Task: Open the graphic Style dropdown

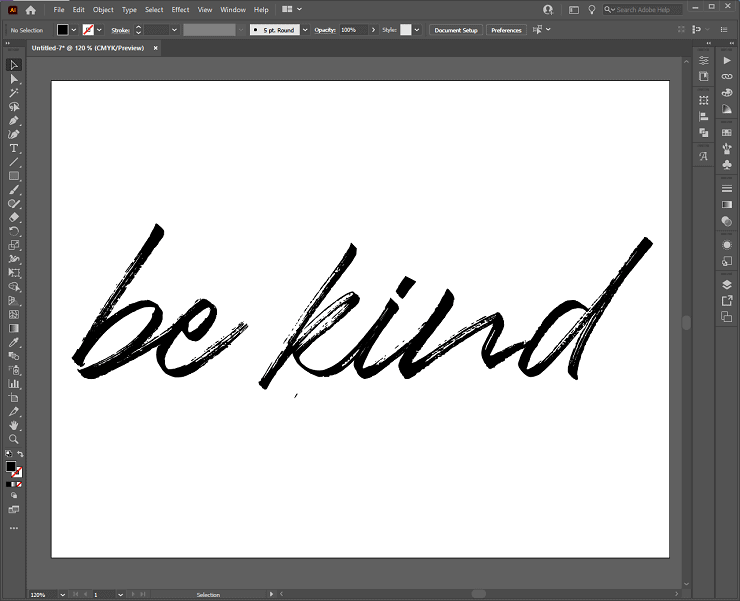Action: tap(417, 30)
